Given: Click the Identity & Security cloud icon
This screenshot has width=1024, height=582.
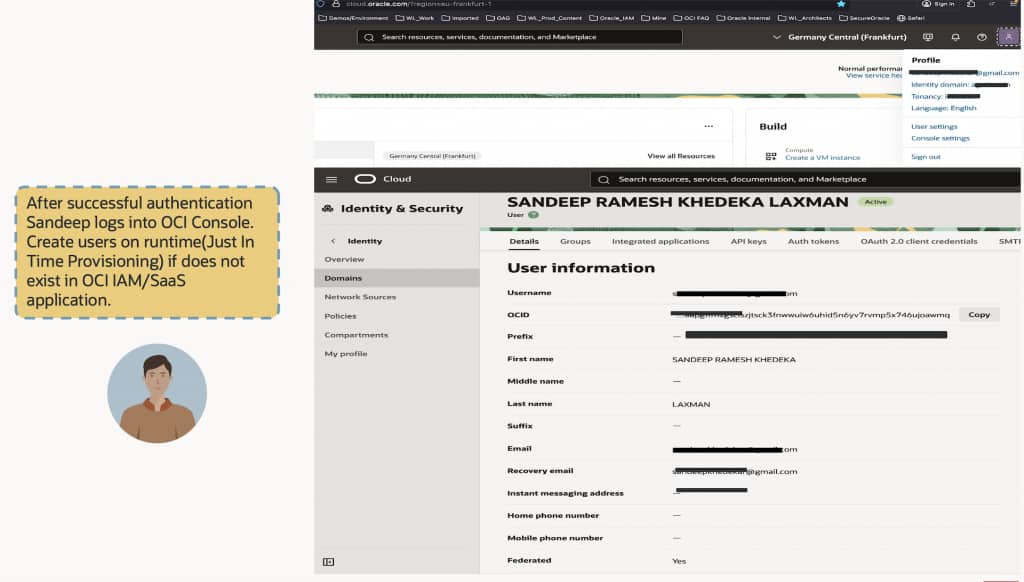Looking at the screenshot, I should pyautogui.click(x=328, y=208).
